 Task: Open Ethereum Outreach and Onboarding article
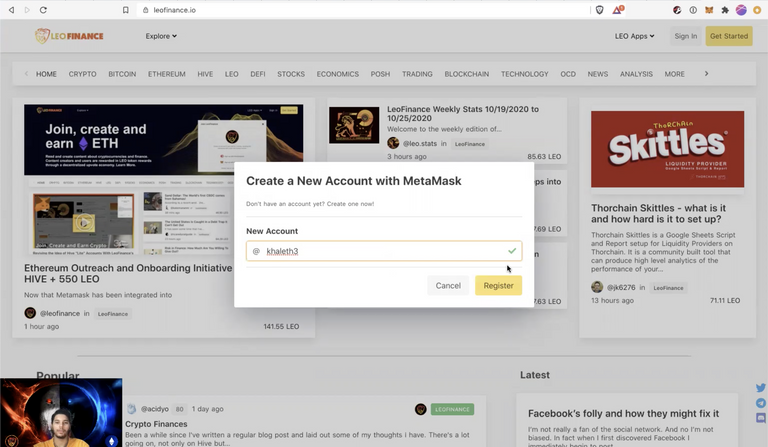click(128, 273)
